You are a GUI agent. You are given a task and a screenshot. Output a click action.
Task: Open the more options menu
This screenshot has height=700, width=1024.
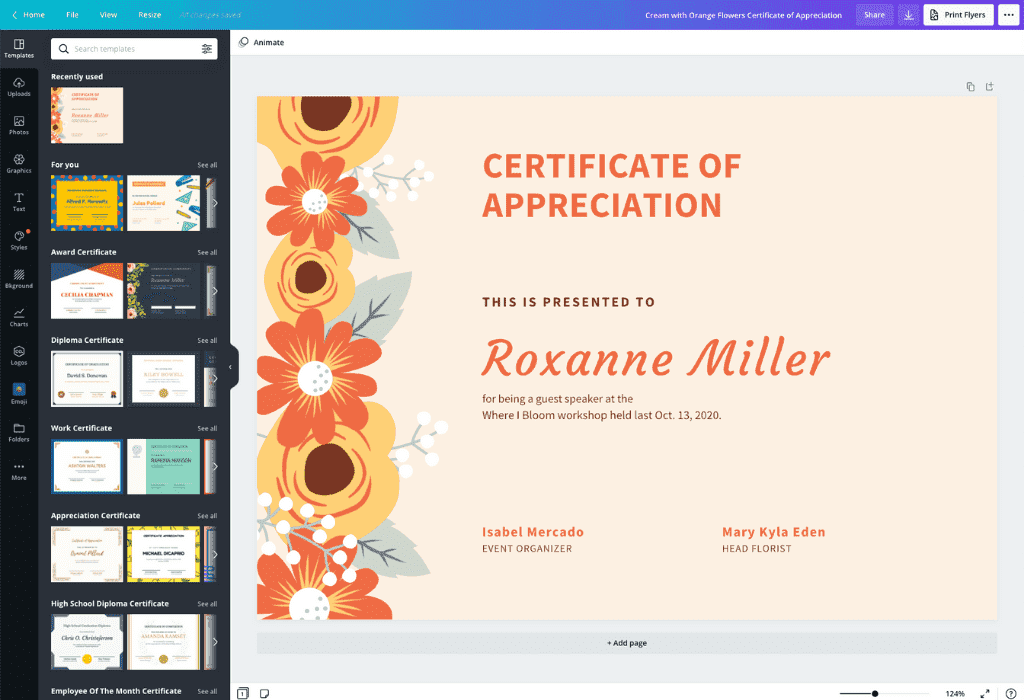1008,14
